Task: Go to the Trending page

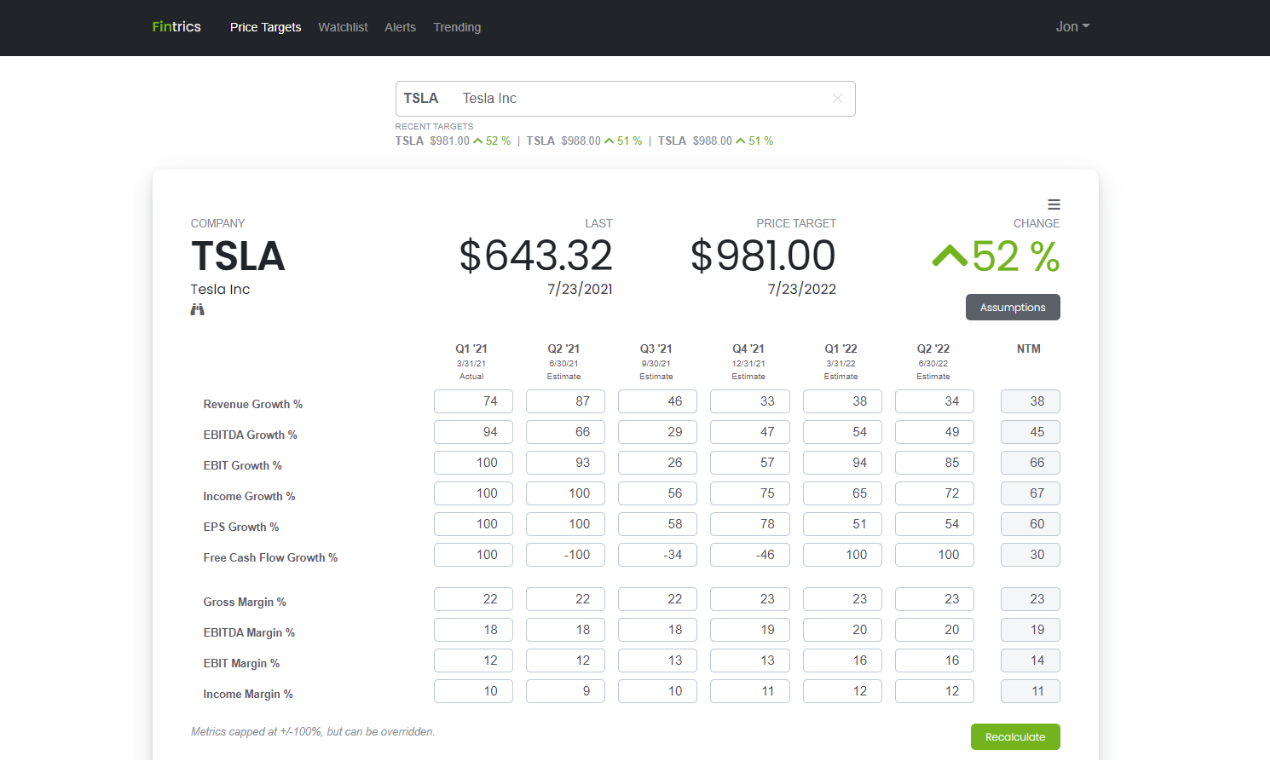Action: [457, 27]
